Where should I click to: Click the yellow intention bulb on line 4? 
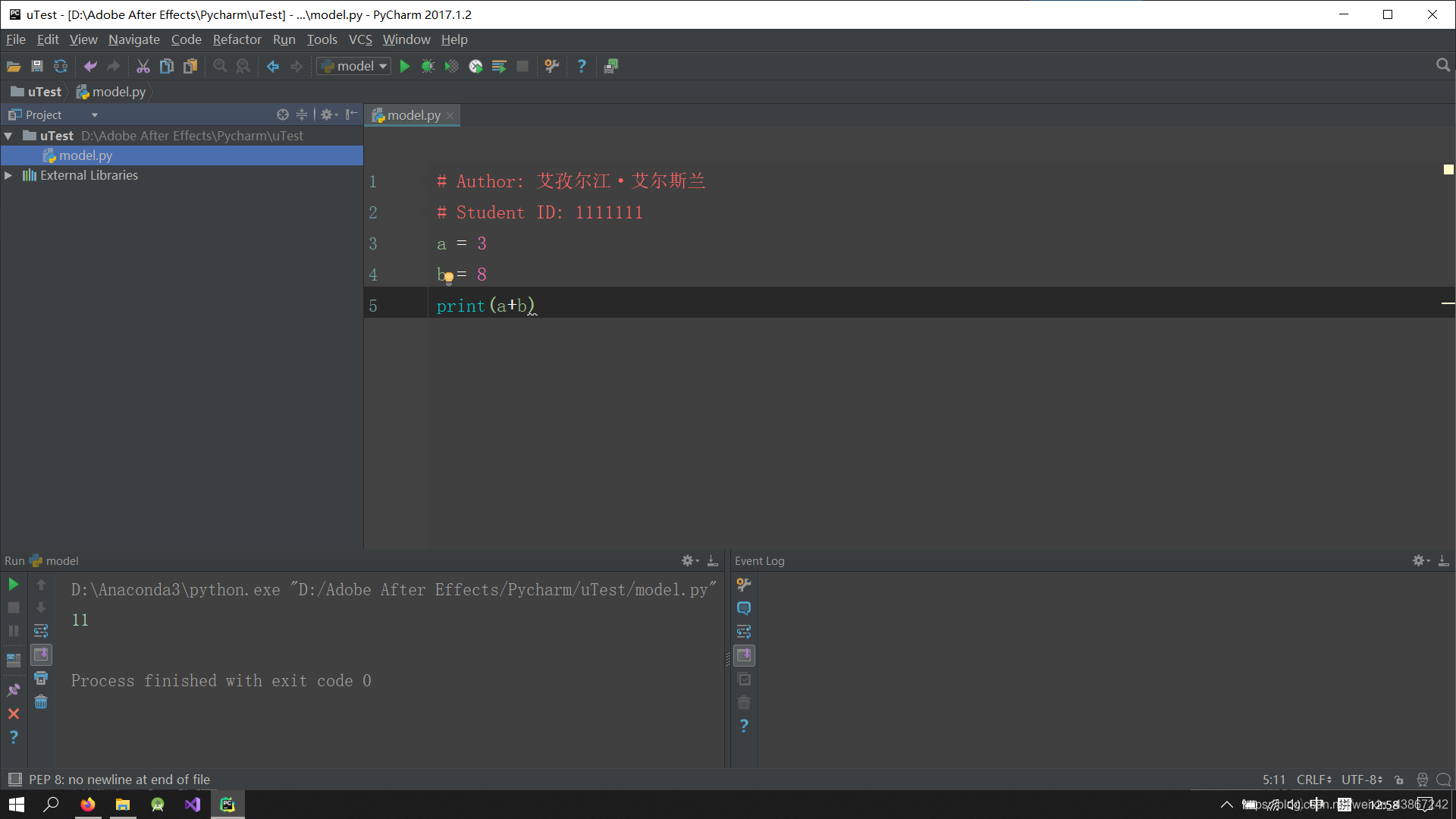449,278
